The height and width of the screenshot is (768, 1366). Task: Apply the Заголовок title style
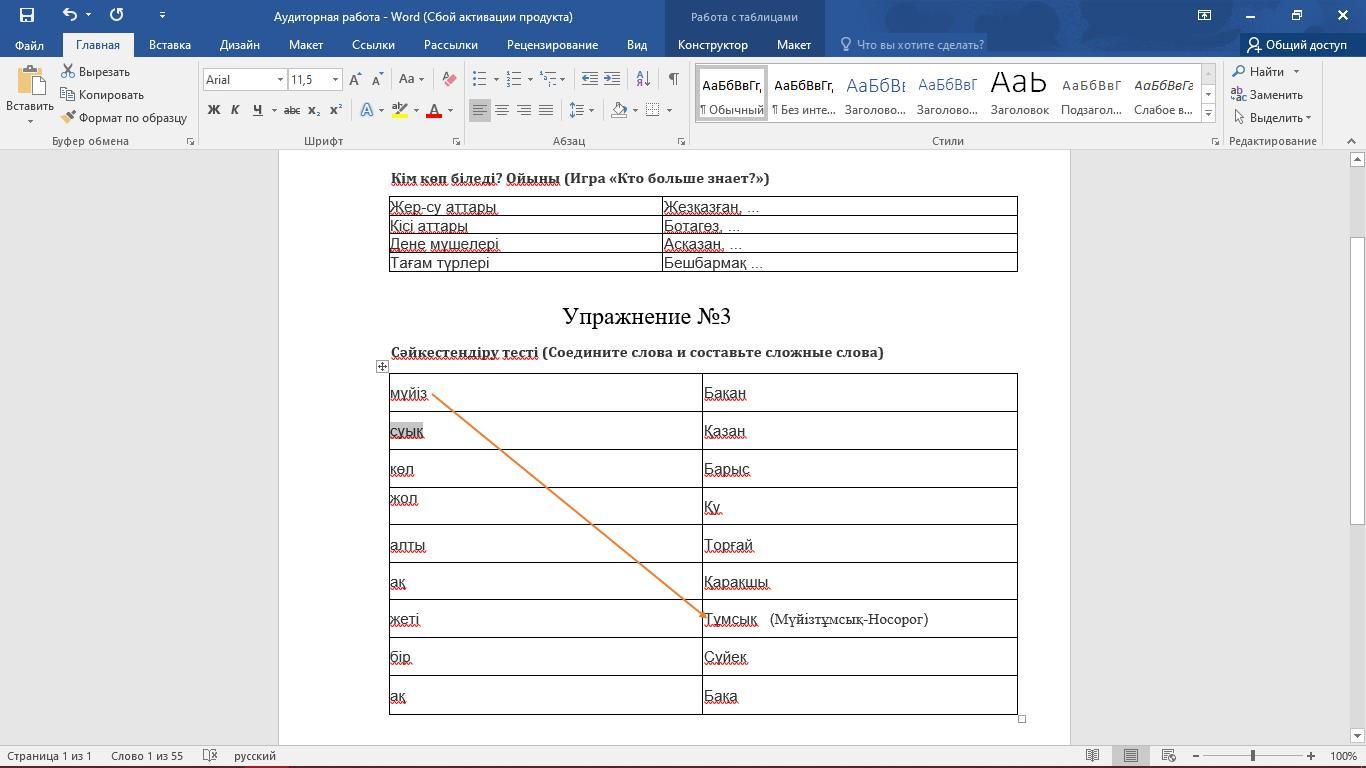tap(1019, 93)
